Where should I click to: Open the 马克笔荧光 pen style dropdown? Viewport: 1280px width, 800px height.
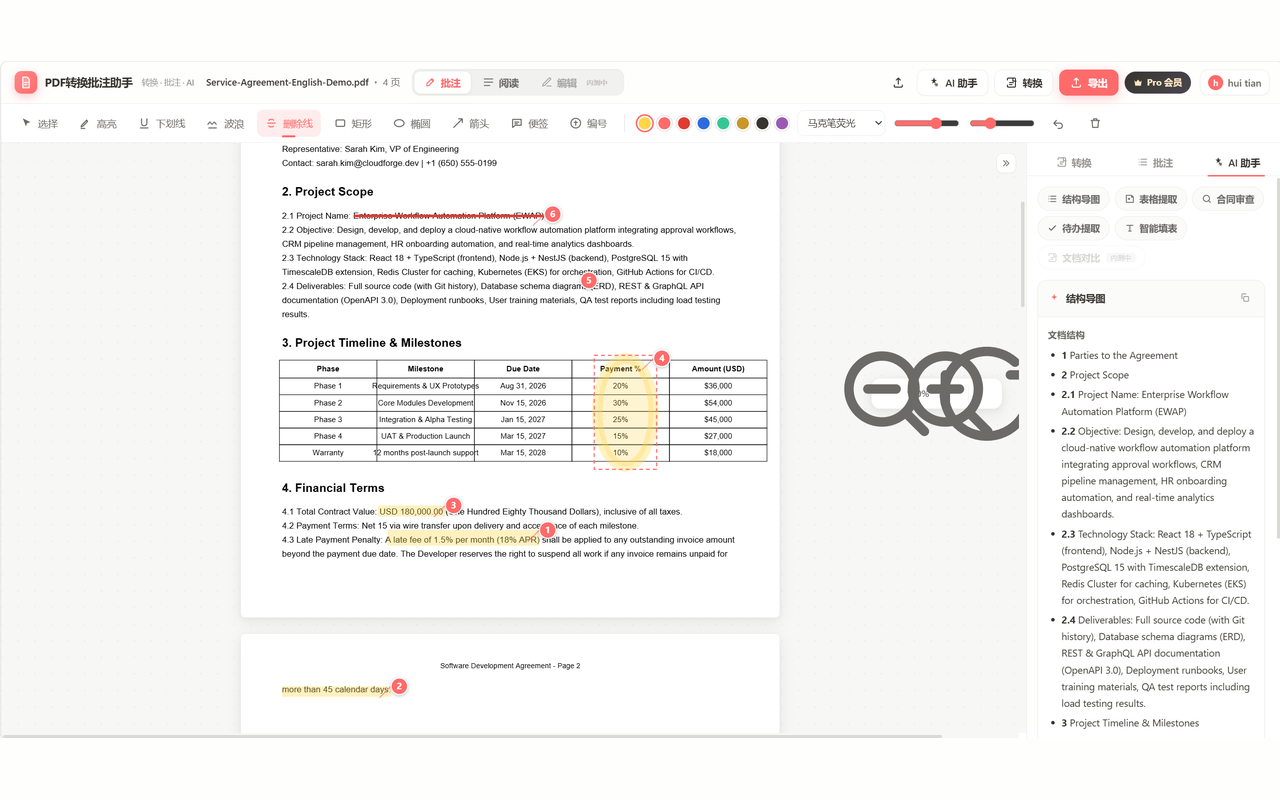click(842, 123)
